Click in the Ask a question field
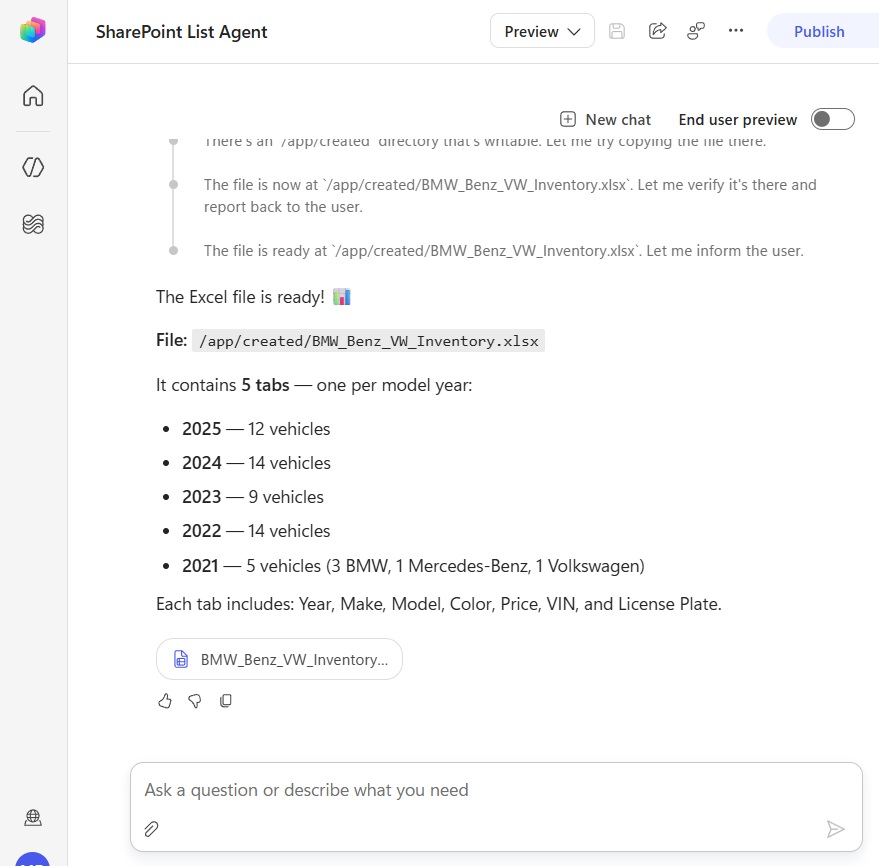The height and width of the screenshot is (866, 879). (x=496, y=790)
